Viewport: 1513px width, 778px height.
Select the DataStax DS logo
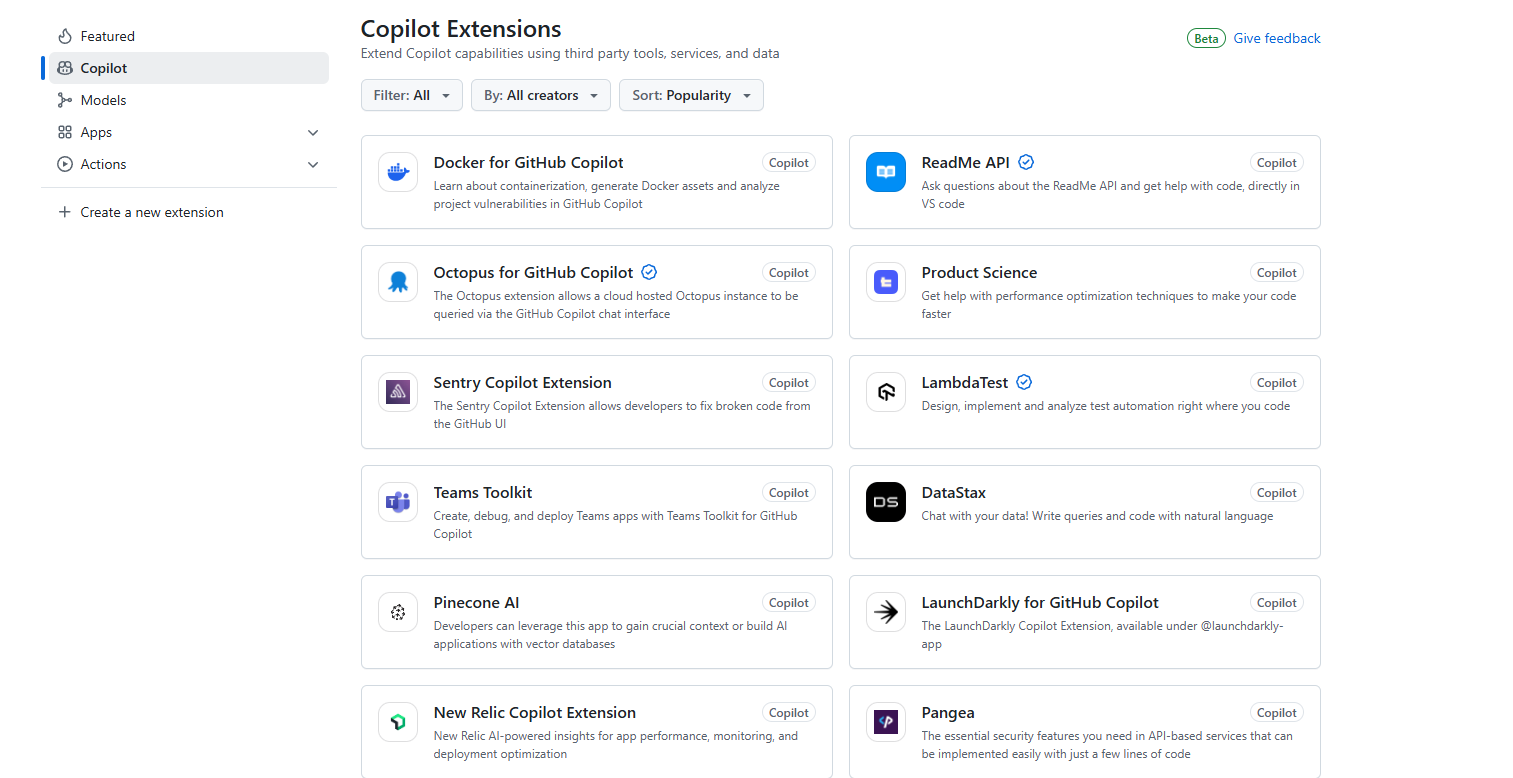[885, 502]
